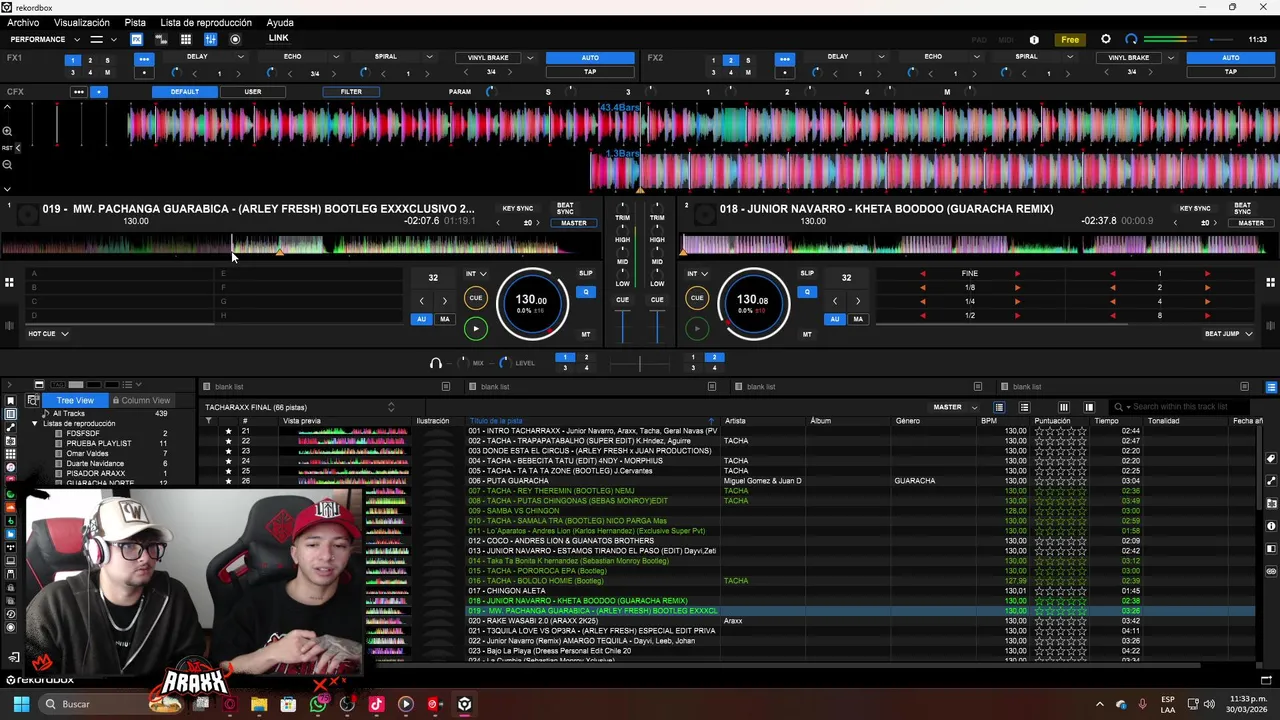Enable MA manual loop mode on deck 1
This screenshot has width=1280, height=720.
click(445, 319)
